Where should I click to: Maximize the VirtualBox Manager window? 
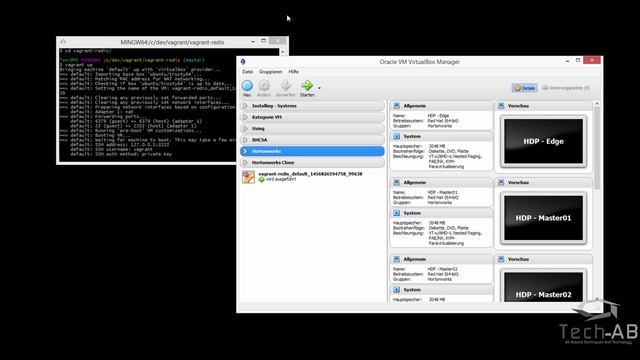tap(578, 60)
